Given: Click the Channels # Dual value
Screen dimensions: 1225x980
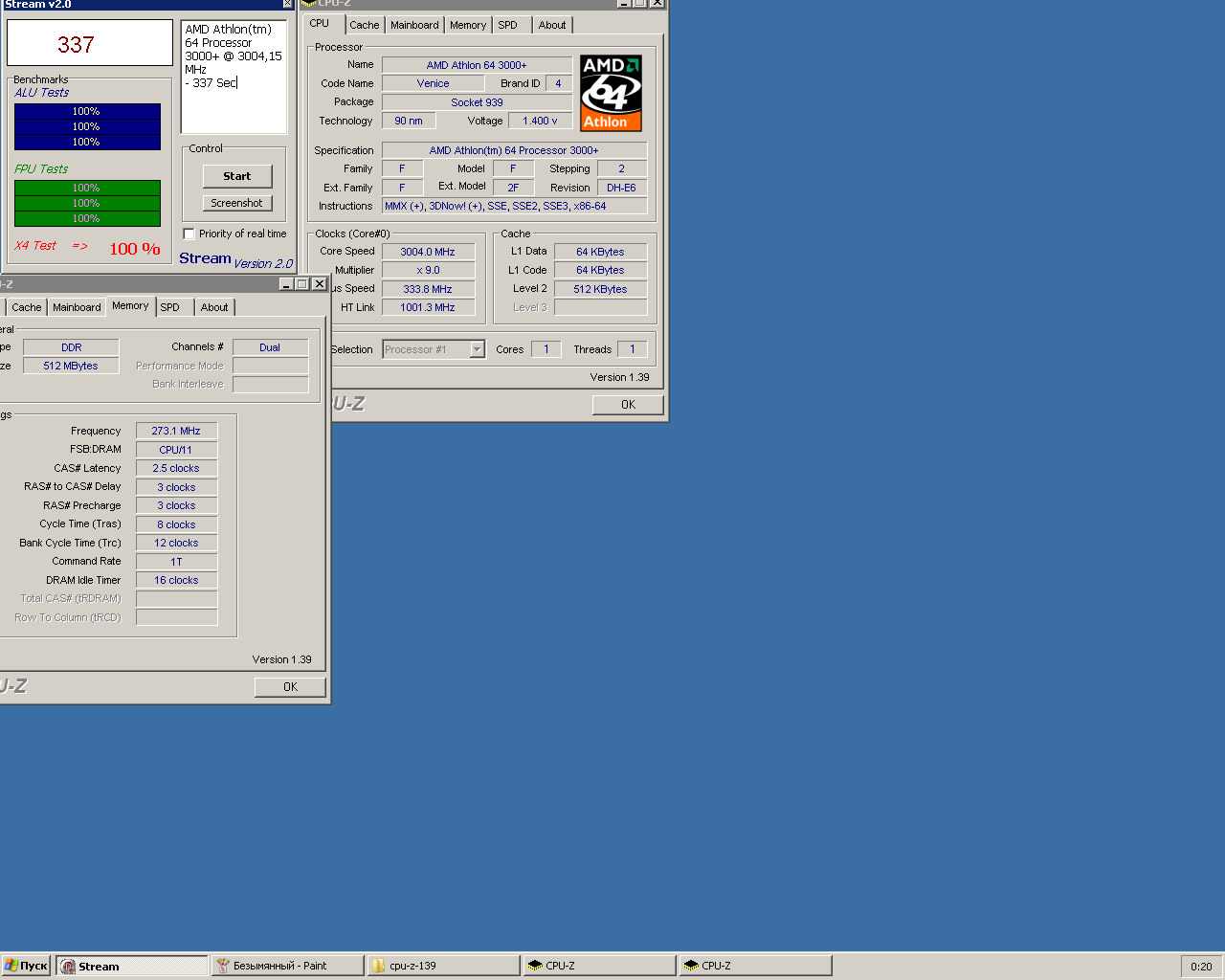Looking at the screenshot, I should [x=270, y=347].
